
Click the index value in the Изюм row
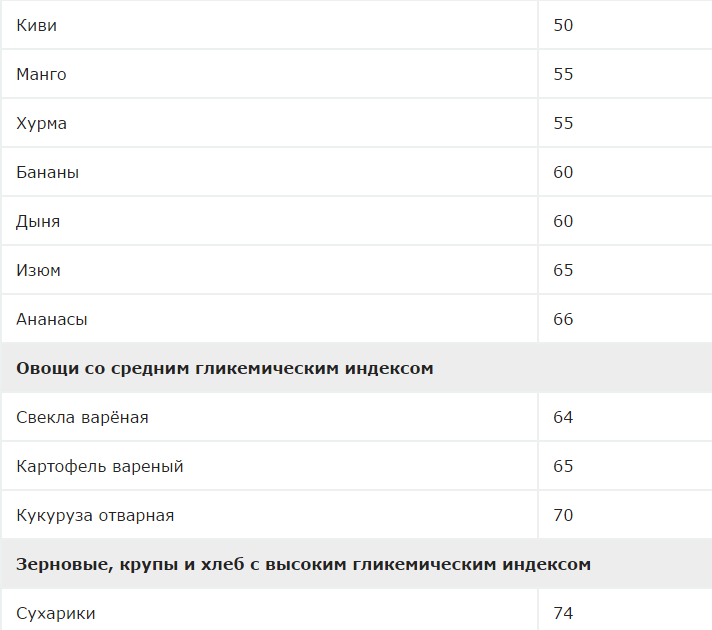click(x=563, y=270)
